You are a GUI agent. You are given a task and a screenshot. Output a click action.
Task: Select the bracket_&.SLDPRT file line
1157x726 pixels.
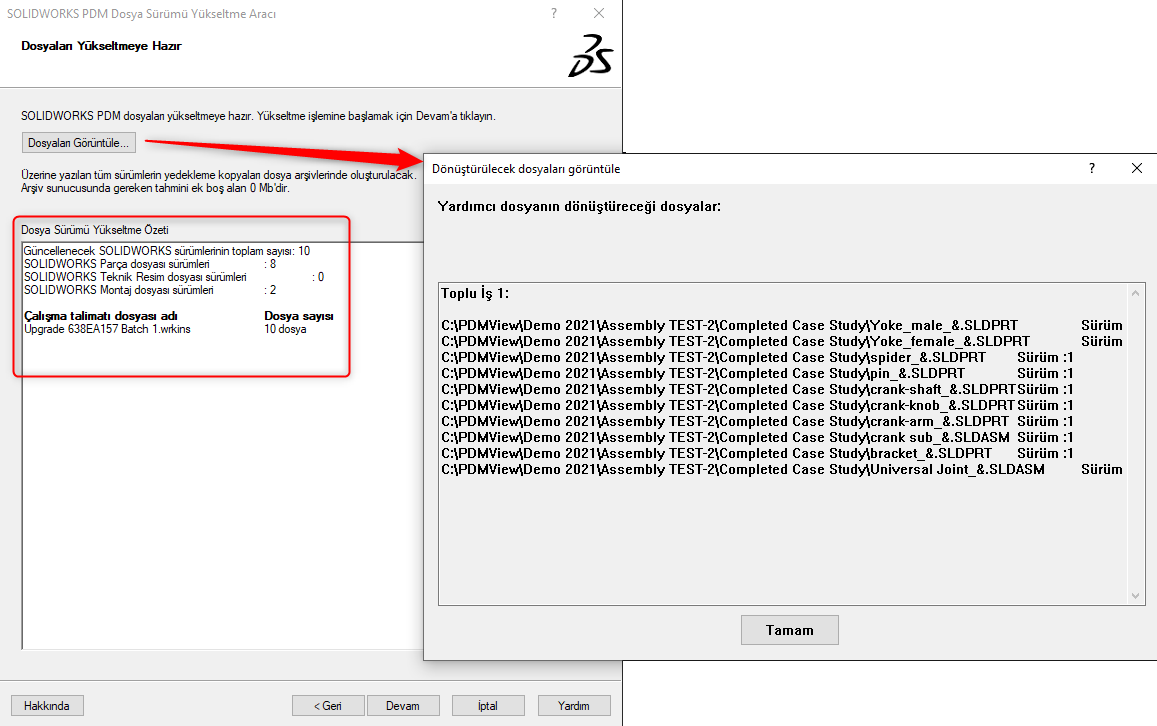758,454
